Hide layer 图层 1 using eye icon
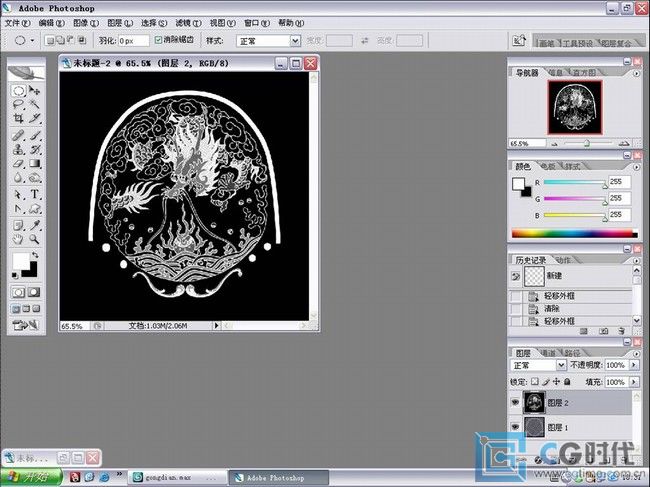Screen dimensions: 650x487 click(515, 427)
